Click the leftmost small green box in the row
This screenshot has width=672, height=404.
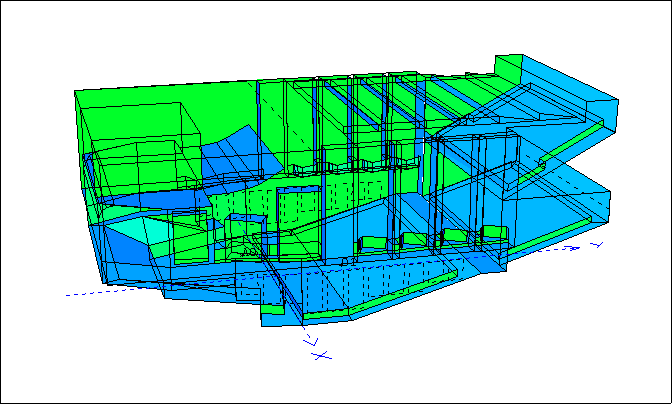[x=370, y=245]
